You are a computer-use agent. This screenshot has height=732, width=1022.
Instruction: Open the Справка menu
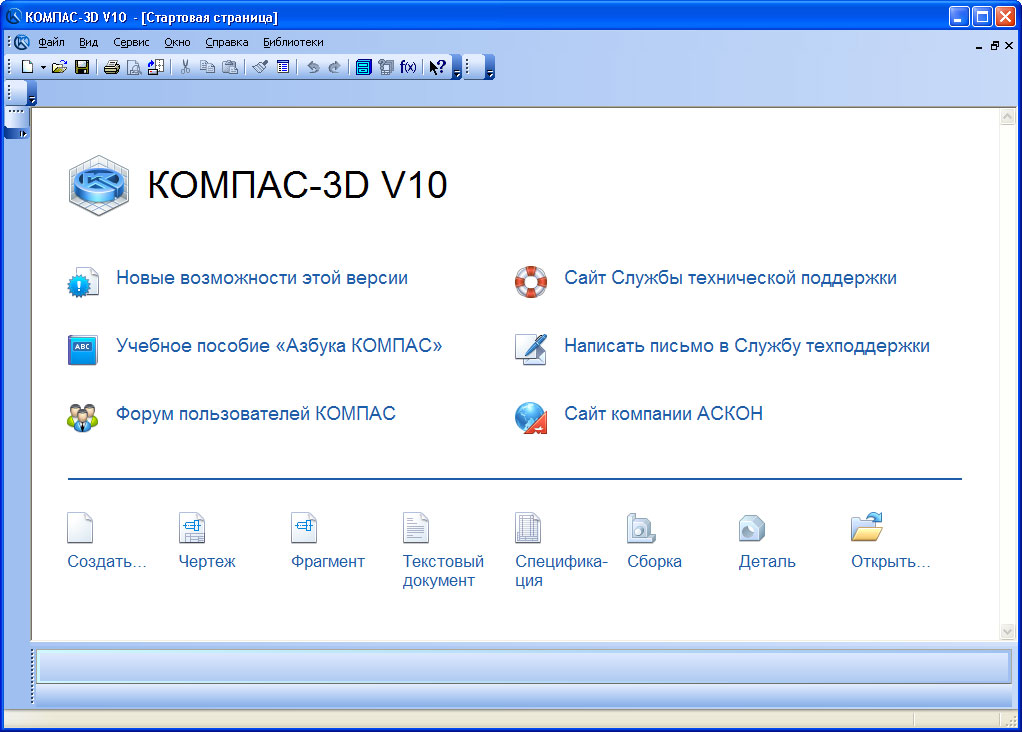point(227,42)
